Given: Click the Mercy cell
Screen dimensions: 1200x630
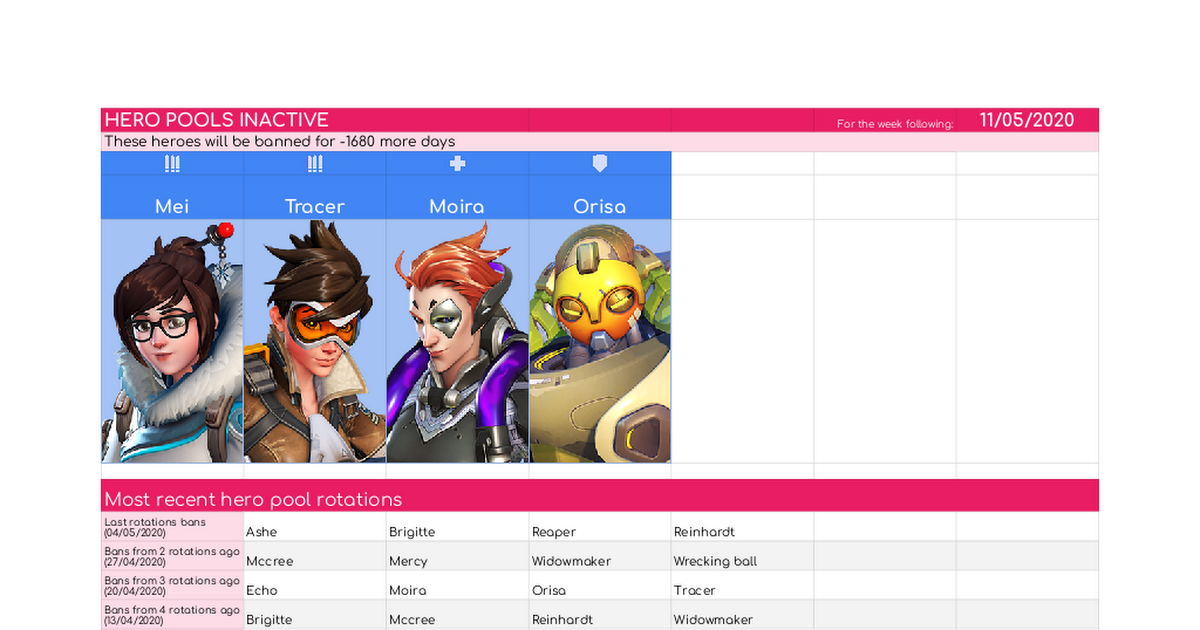Looking at the screenshot, I should [x=457, y=556].
